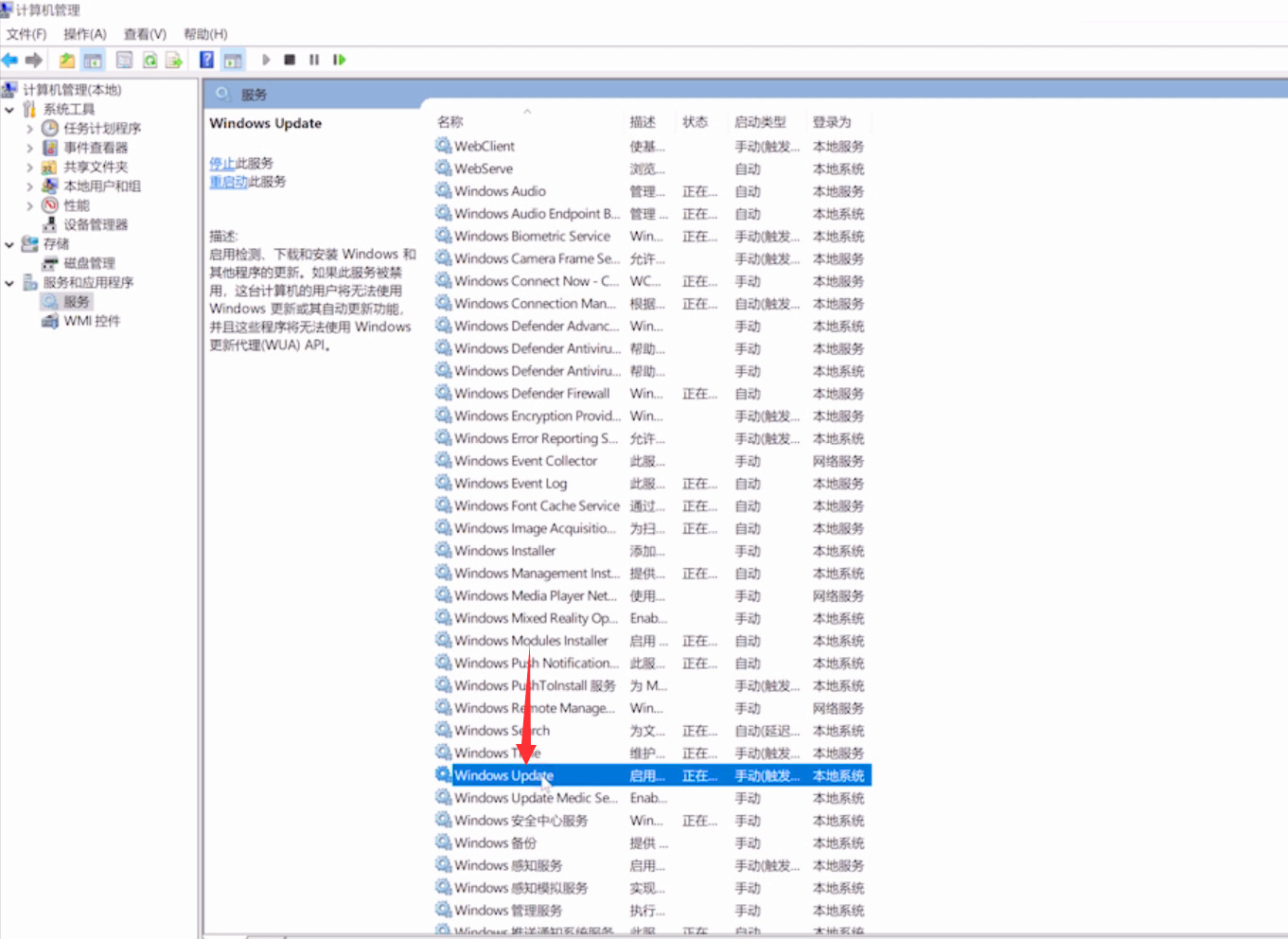The image size is (1288, 939).
Task: Click the Stop Service square icon
Action: point(290,60)
